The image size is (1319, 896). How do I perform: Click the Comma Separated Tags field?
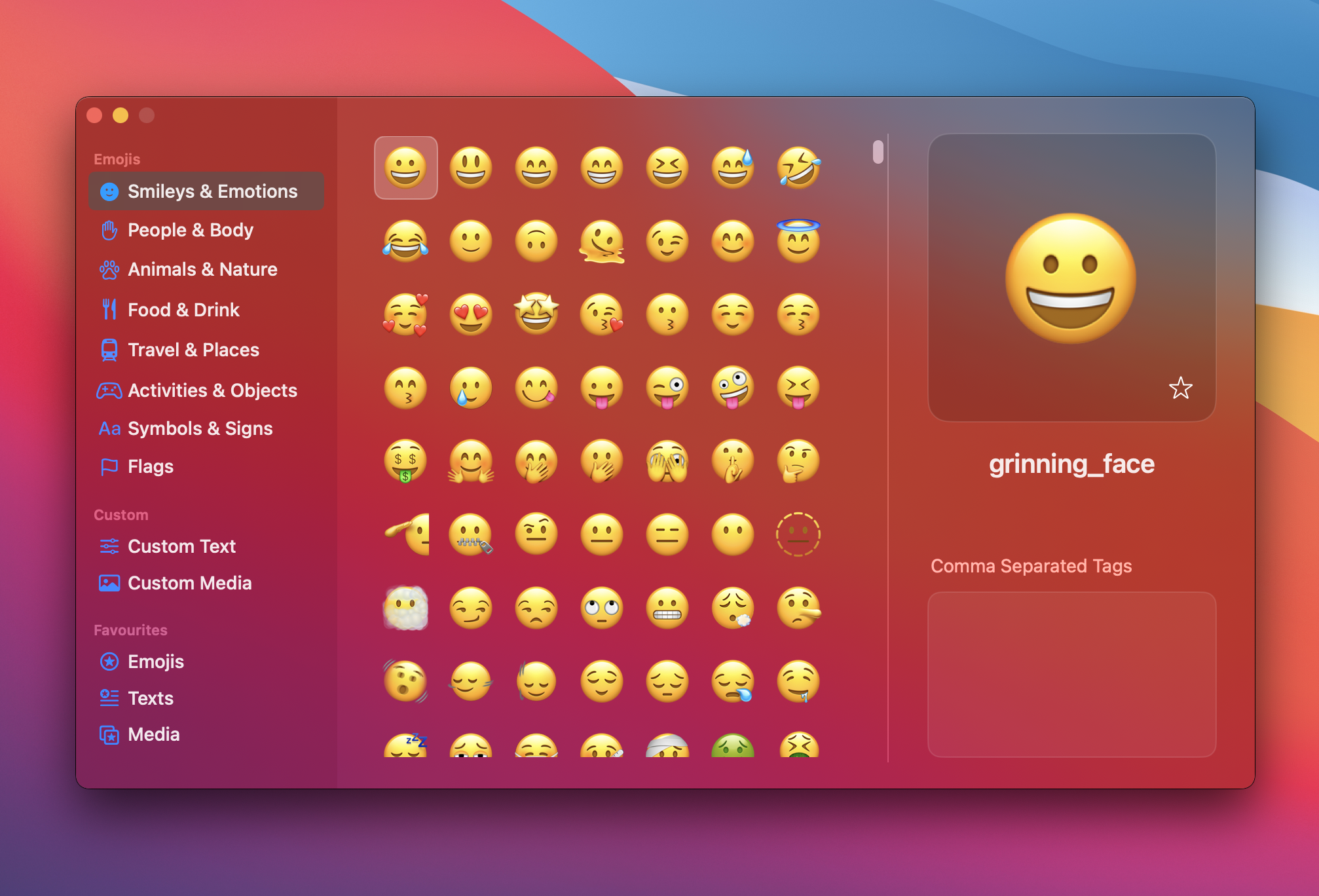click(x=1071, y=675)
